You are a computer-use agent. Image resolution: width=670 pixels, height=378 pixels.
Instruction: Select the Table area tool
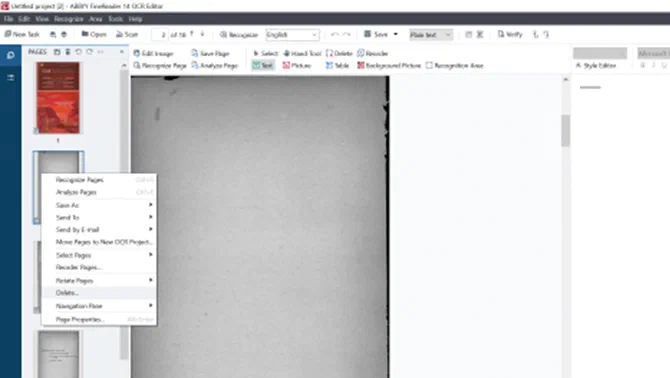coord(338,65)
